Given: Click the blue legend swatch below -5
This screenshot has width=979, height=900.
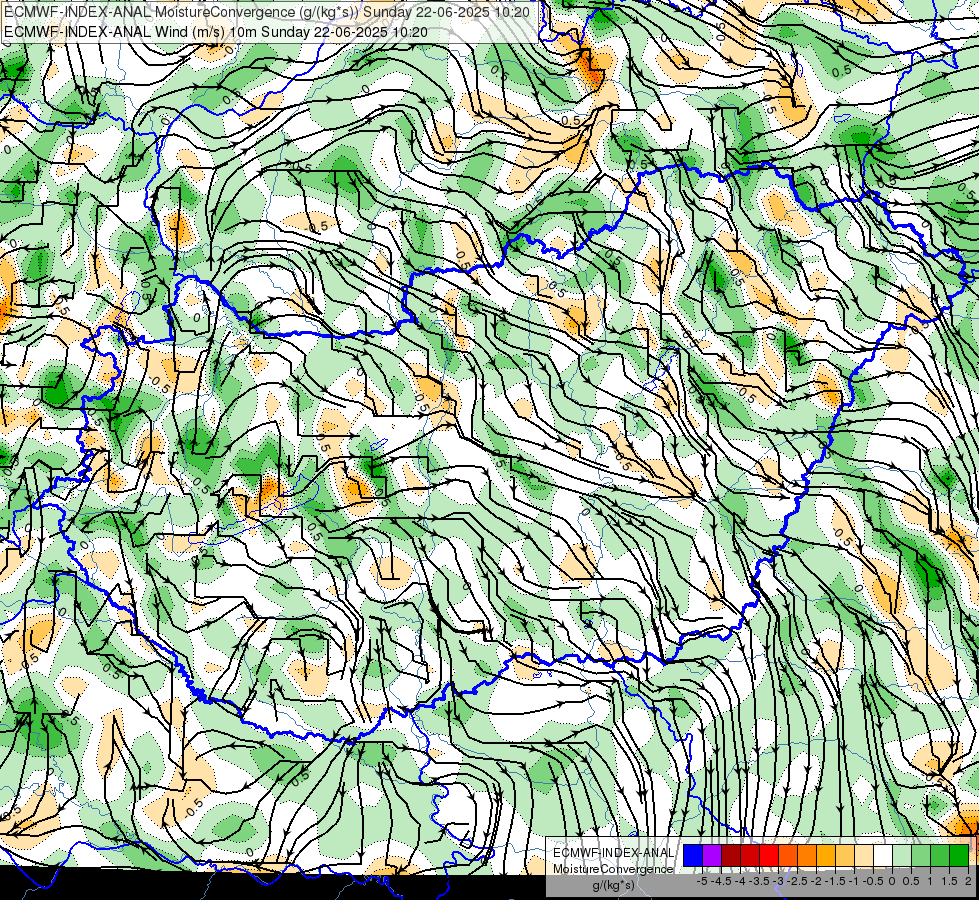Looking at the screenshot, I should pos(693,855).
